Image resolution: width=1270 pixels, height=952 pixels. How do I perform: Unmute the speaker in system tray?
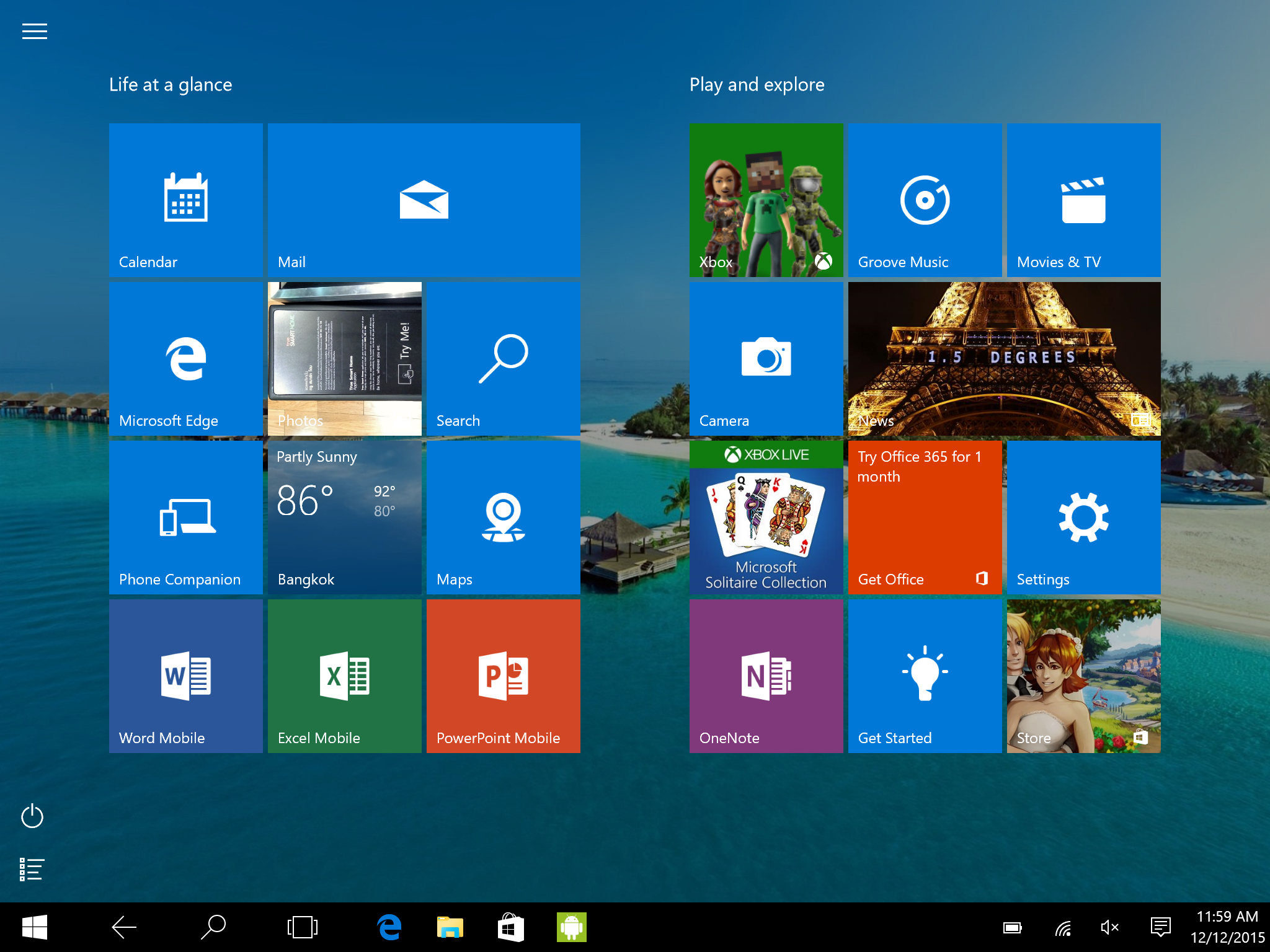[x=1109, y=927]
